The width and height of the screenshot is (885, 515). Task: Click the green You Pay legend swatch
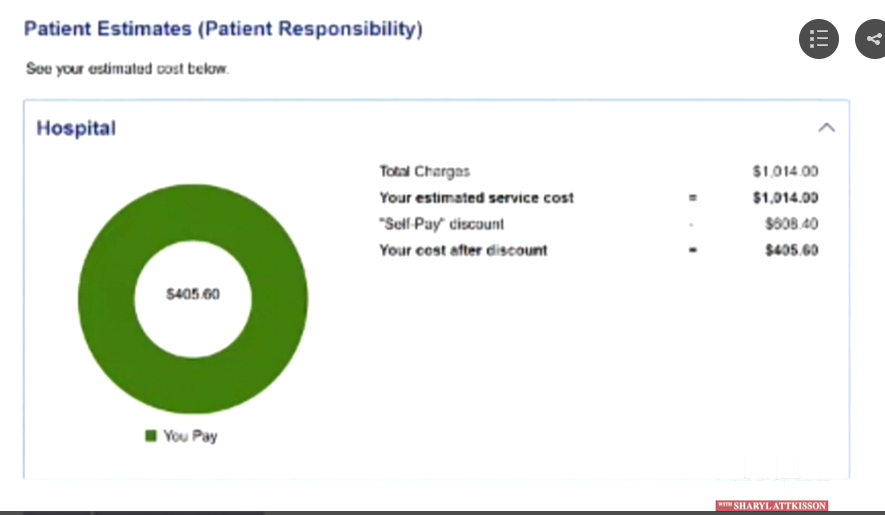point(151,436)
